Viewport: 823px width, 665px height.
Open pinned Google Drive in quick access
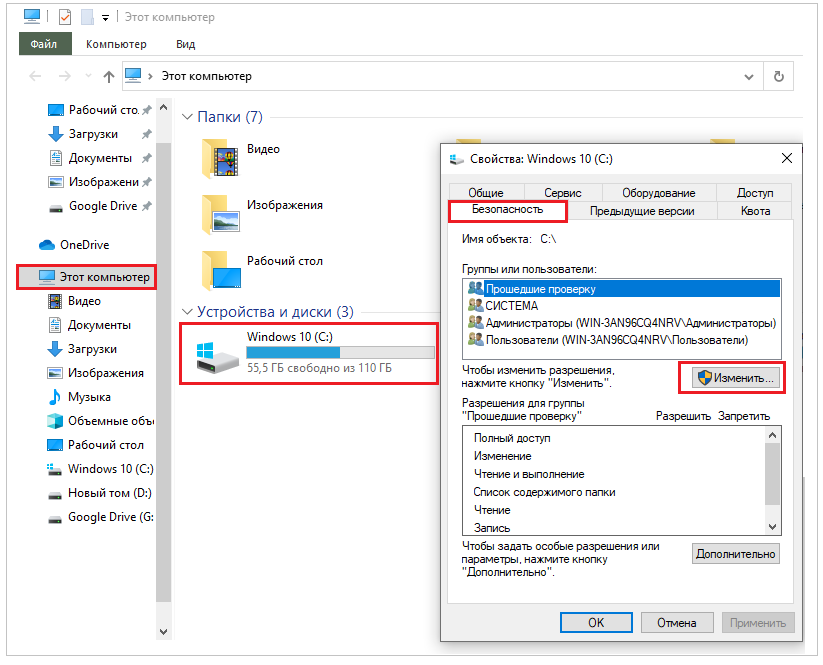(99, 206)
